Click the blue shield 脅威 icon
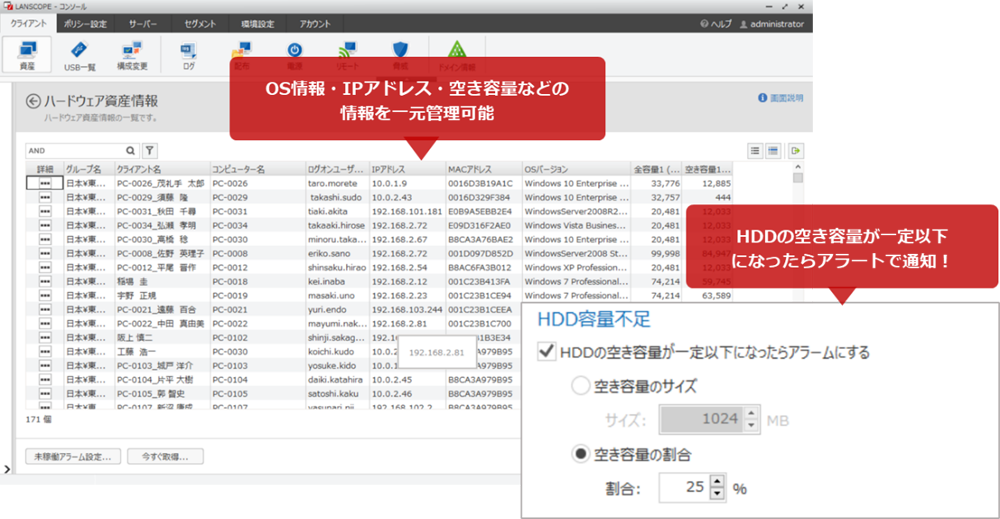Viewport: 1000px width, 519px height. tap(400, 50)
